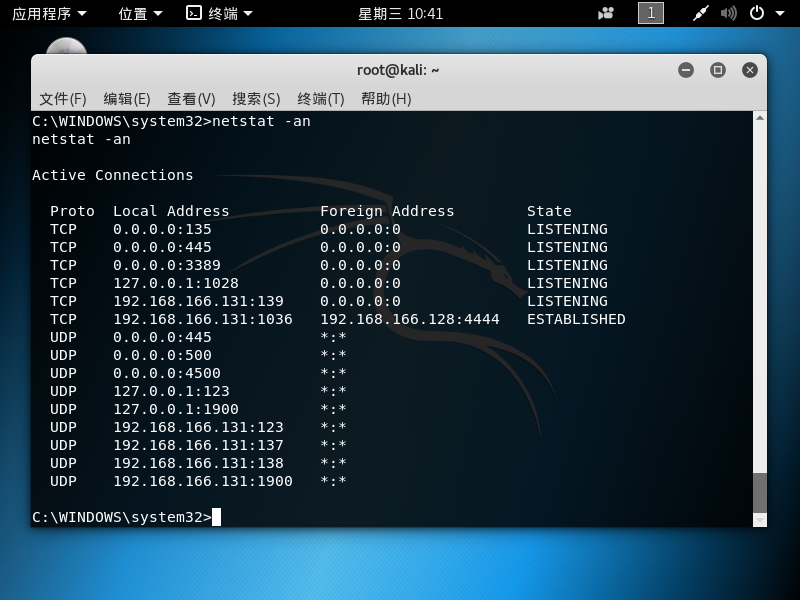Click the UDP entry 127.0.0.1:1900
Viewport: 800px width, 600px height.
176,409
